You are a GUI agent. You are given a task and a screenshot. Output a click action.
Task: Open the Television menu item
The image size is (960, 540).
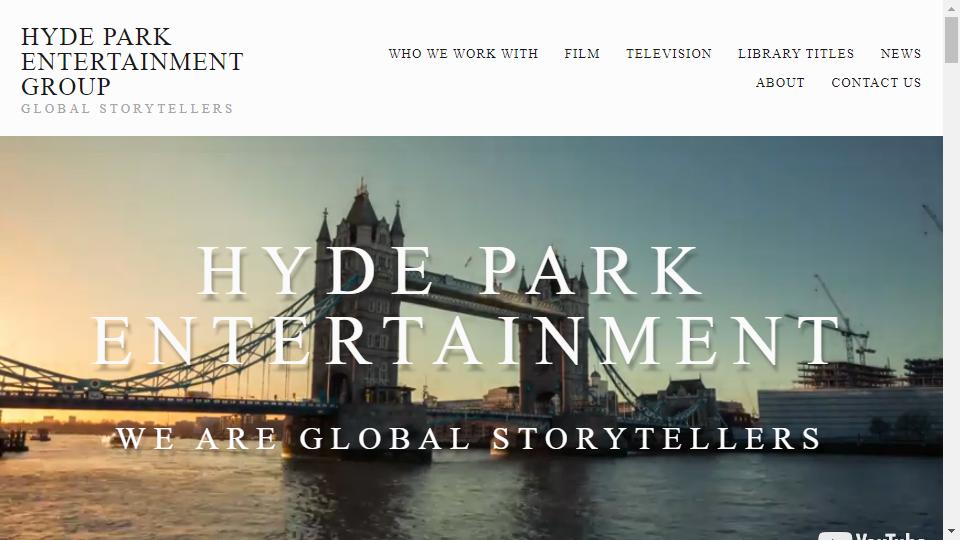pos(669,54)
